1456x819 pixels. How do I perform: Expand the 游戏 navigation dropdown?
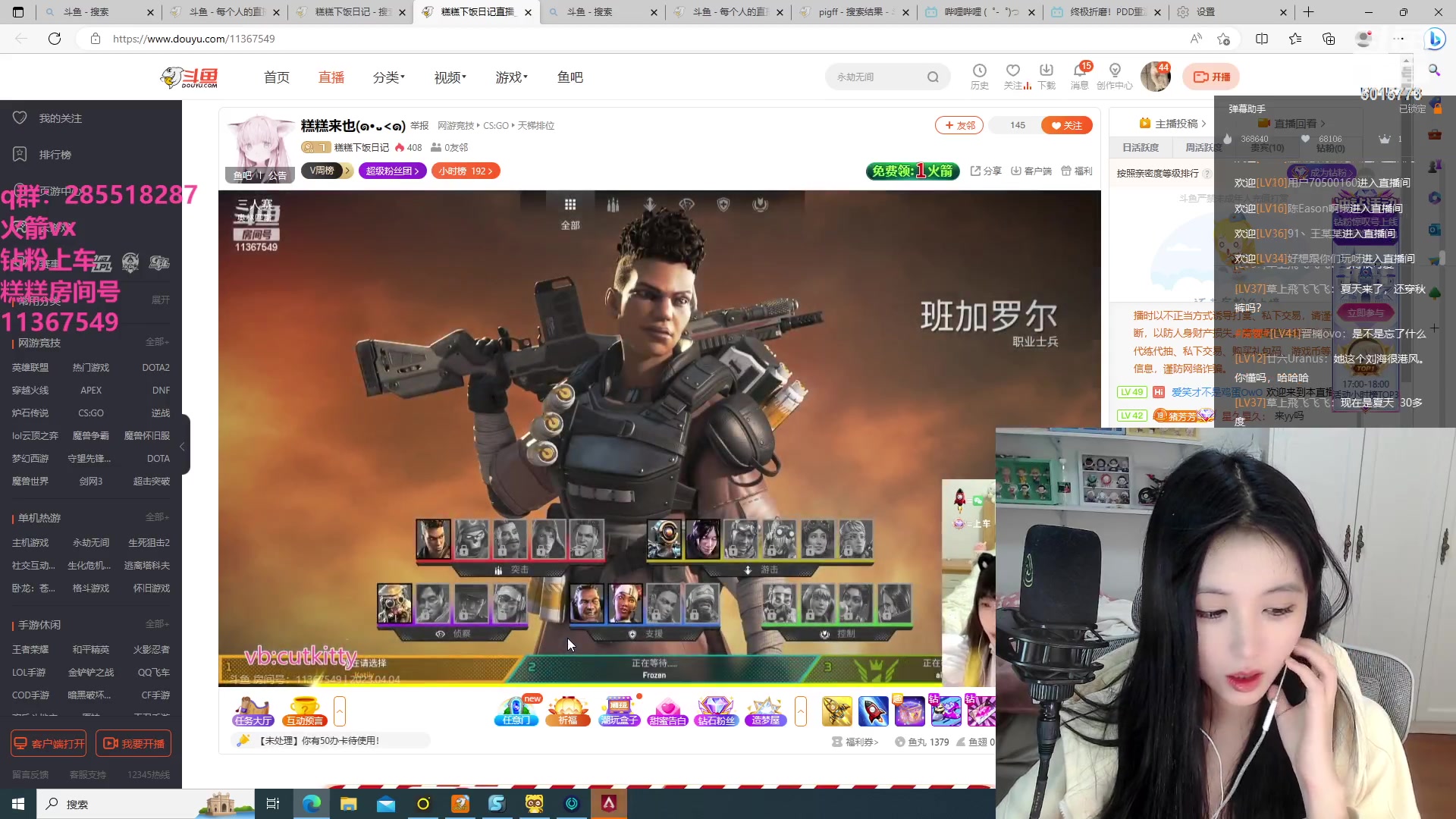tap(512, 77)
